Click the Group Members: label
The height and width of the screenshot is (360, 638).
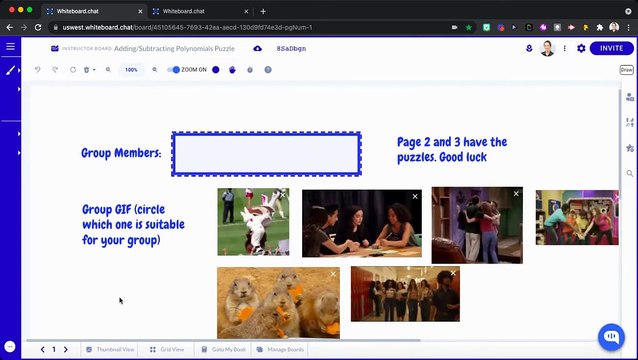coord(121,153)
